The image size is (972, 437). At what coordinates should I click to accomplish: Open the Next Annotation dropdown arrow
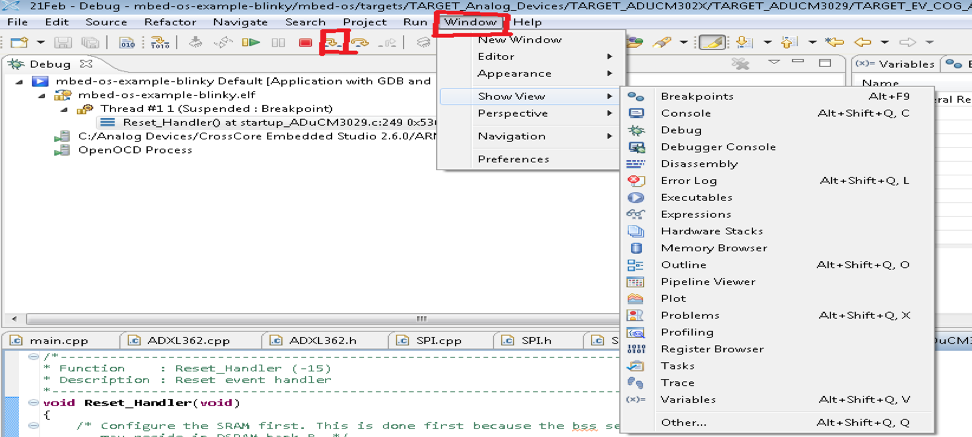point(767,42)
